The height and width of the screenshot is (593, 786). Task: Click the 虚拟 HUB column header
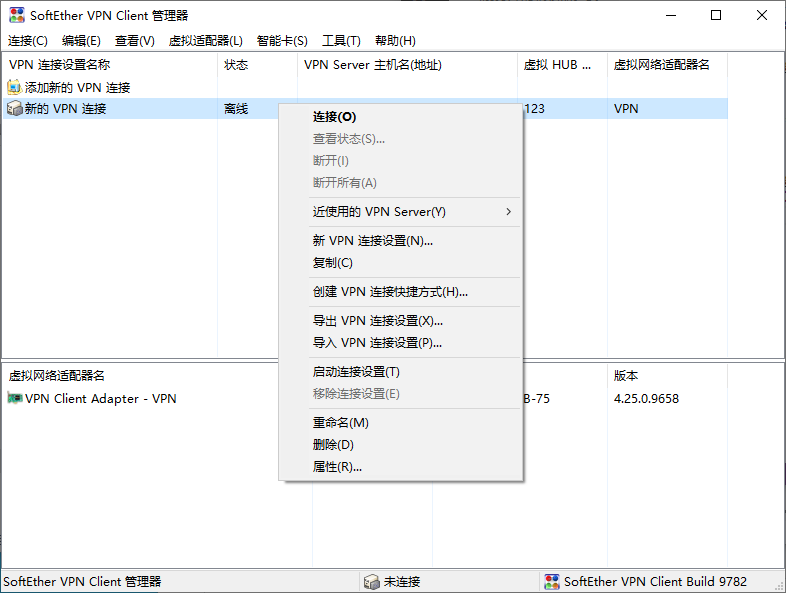(562, 65)
